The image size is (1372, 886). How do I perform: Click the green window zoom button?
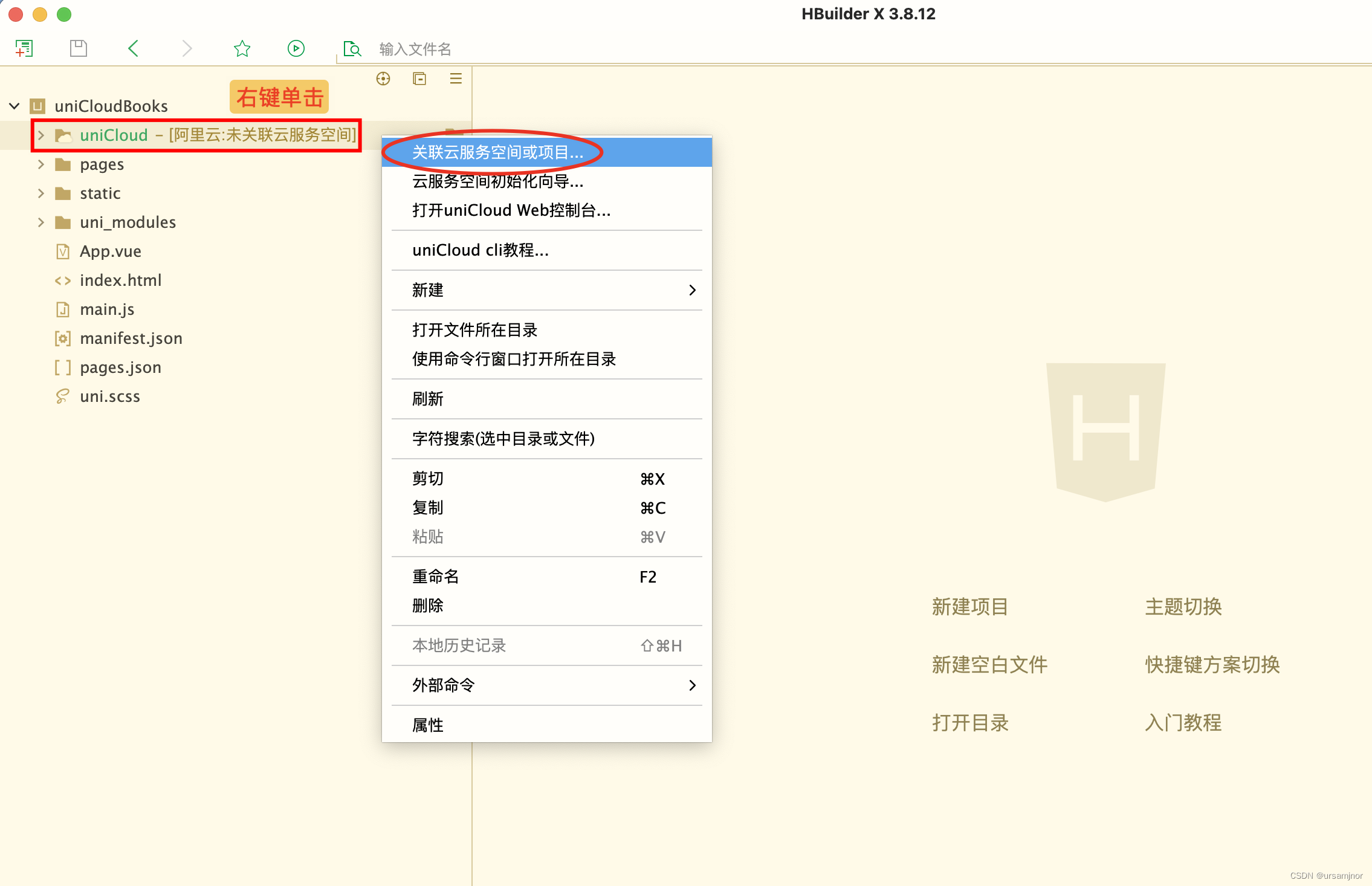pyautogui.click(x=64, y=14)
